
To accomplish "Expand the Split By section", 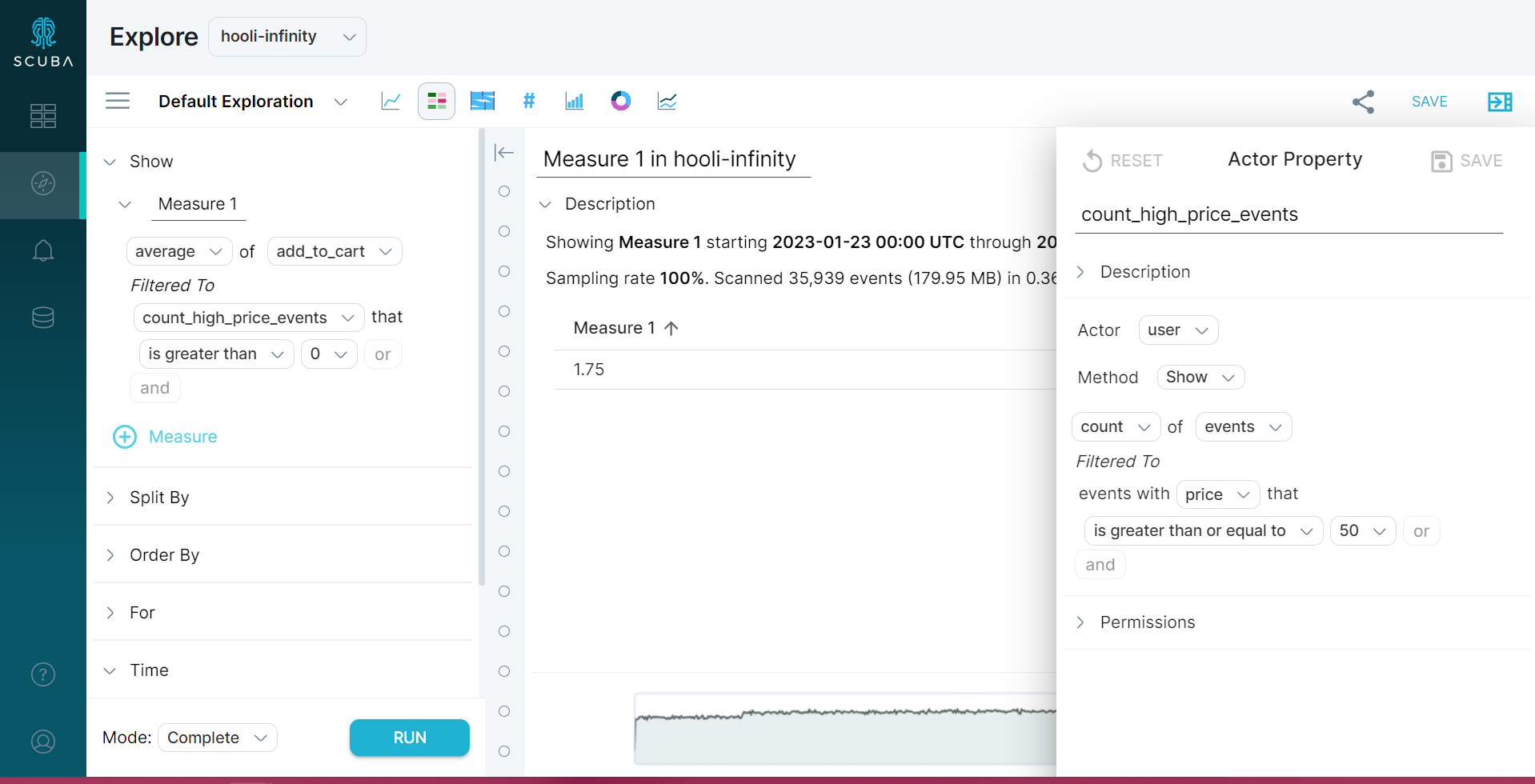I will point(110,498).
